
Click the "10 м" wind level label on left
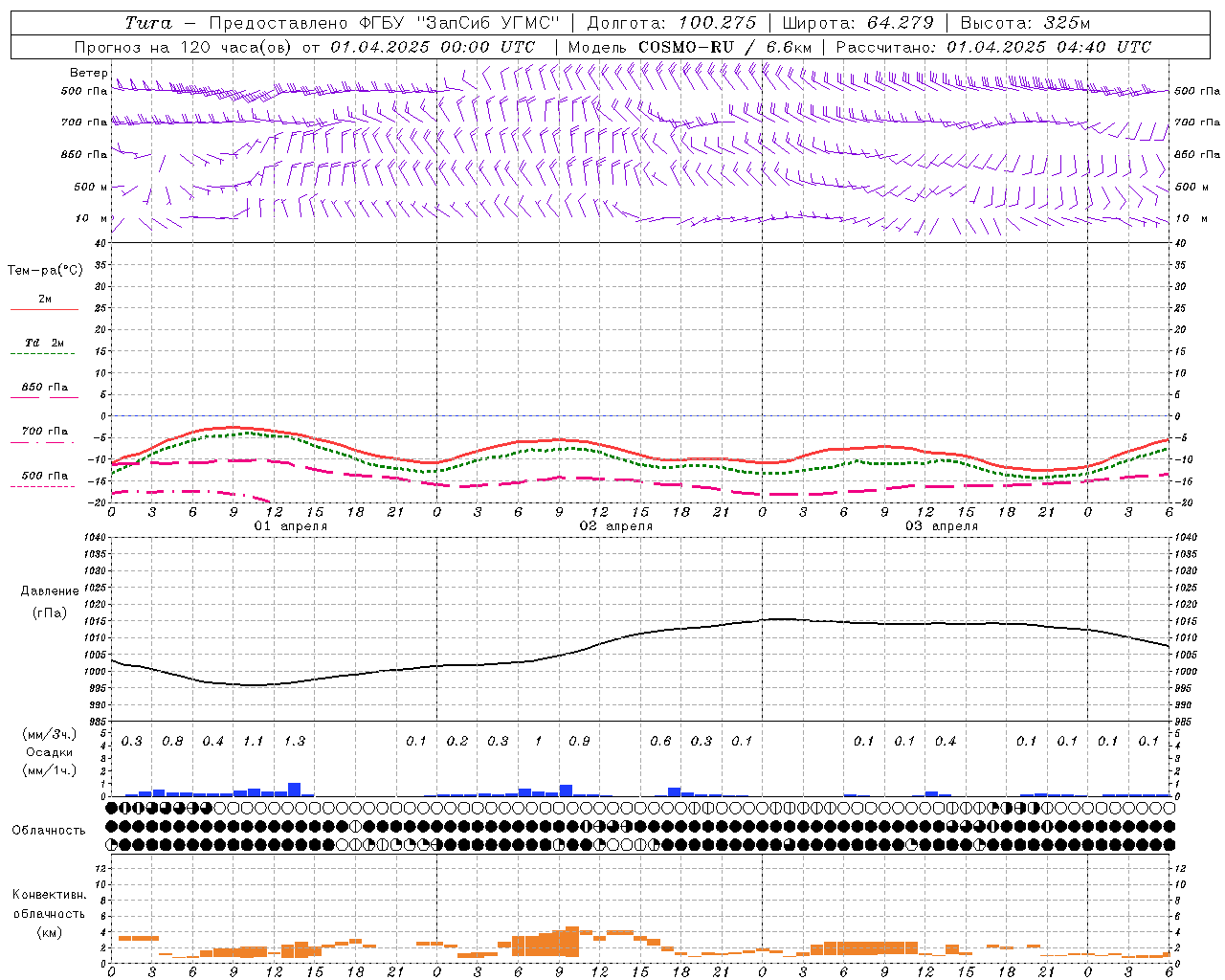(91, 218)
